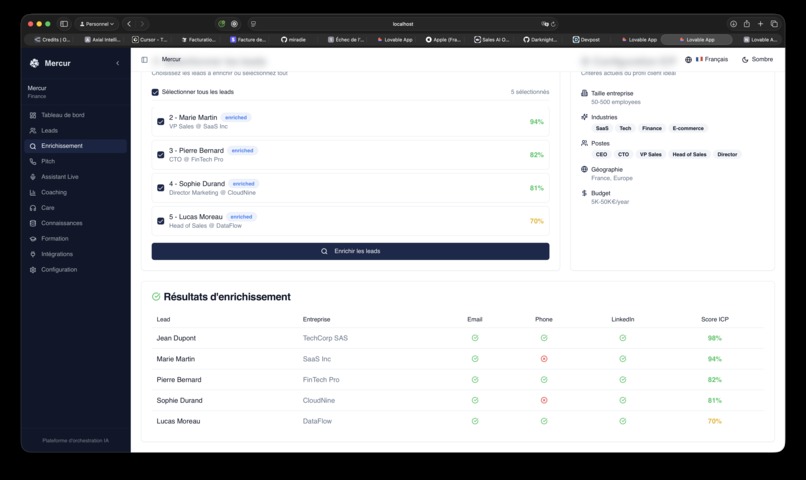Click the Safari sidebar toggle icon
The width and height of the screenshot is (806, 480).
[64, 24]
